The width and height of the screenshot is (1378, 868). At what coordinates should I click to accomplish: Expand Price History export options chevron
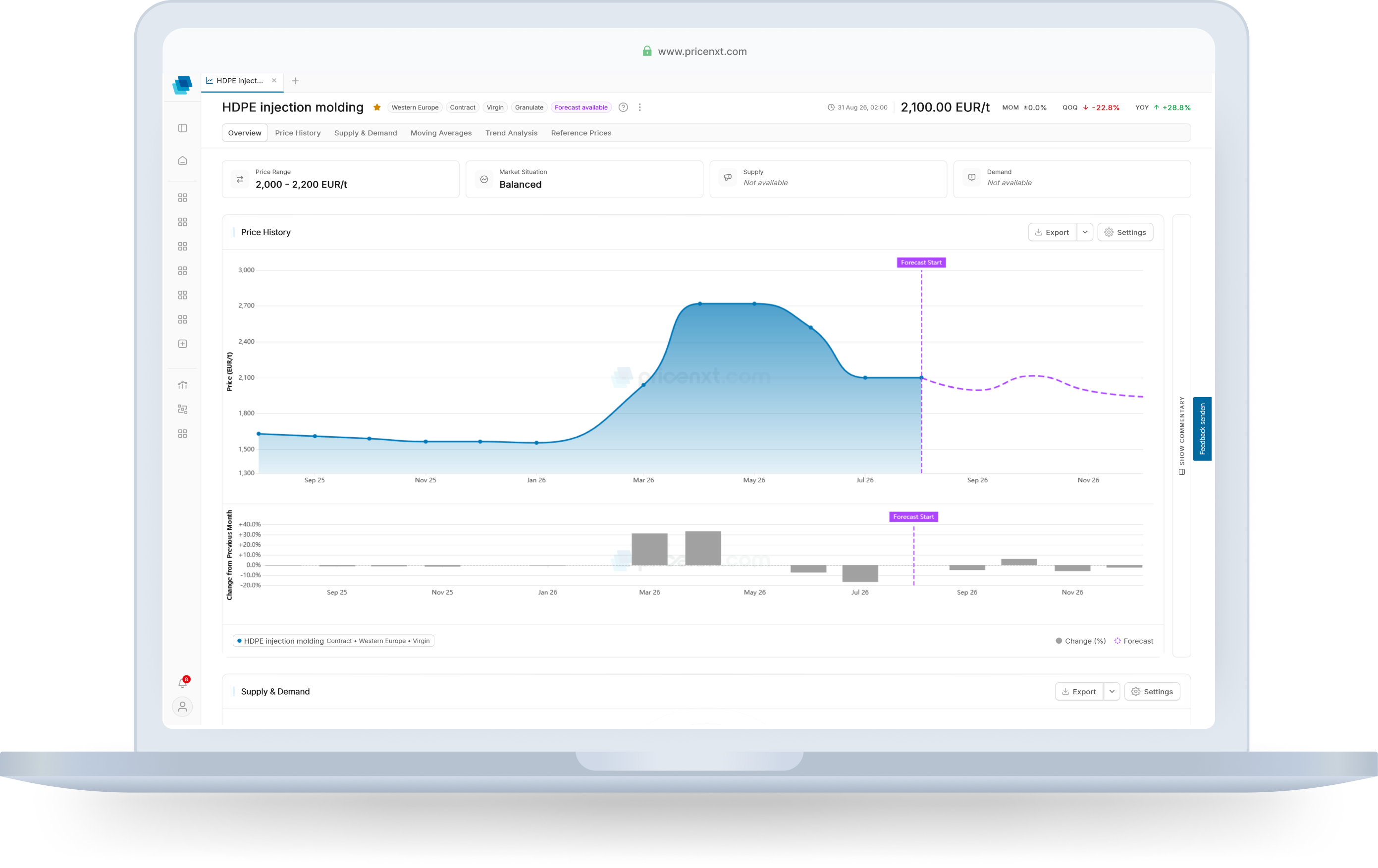coord(1085,232)
